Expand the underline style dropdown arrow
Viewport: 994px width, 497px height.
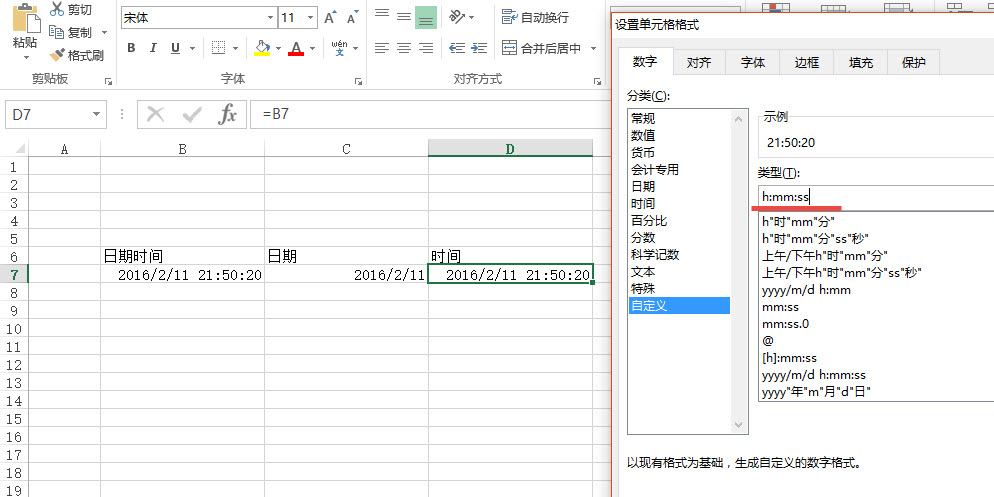coord(192,48)
